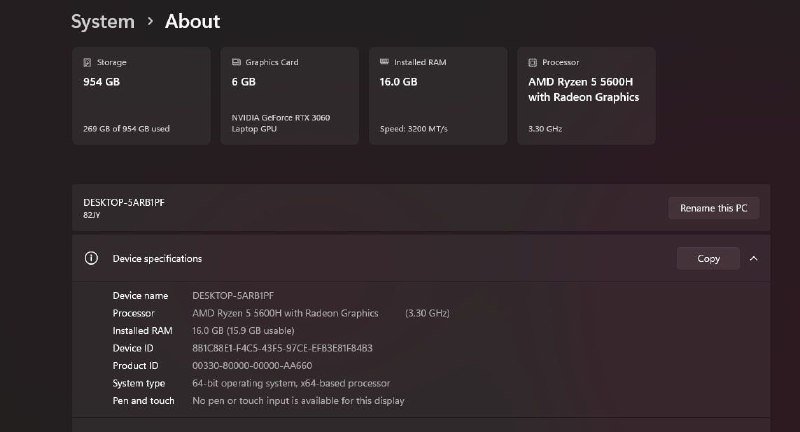
Task: Select the 'No pen or touch input' value
Action: [x=298, y=401]
